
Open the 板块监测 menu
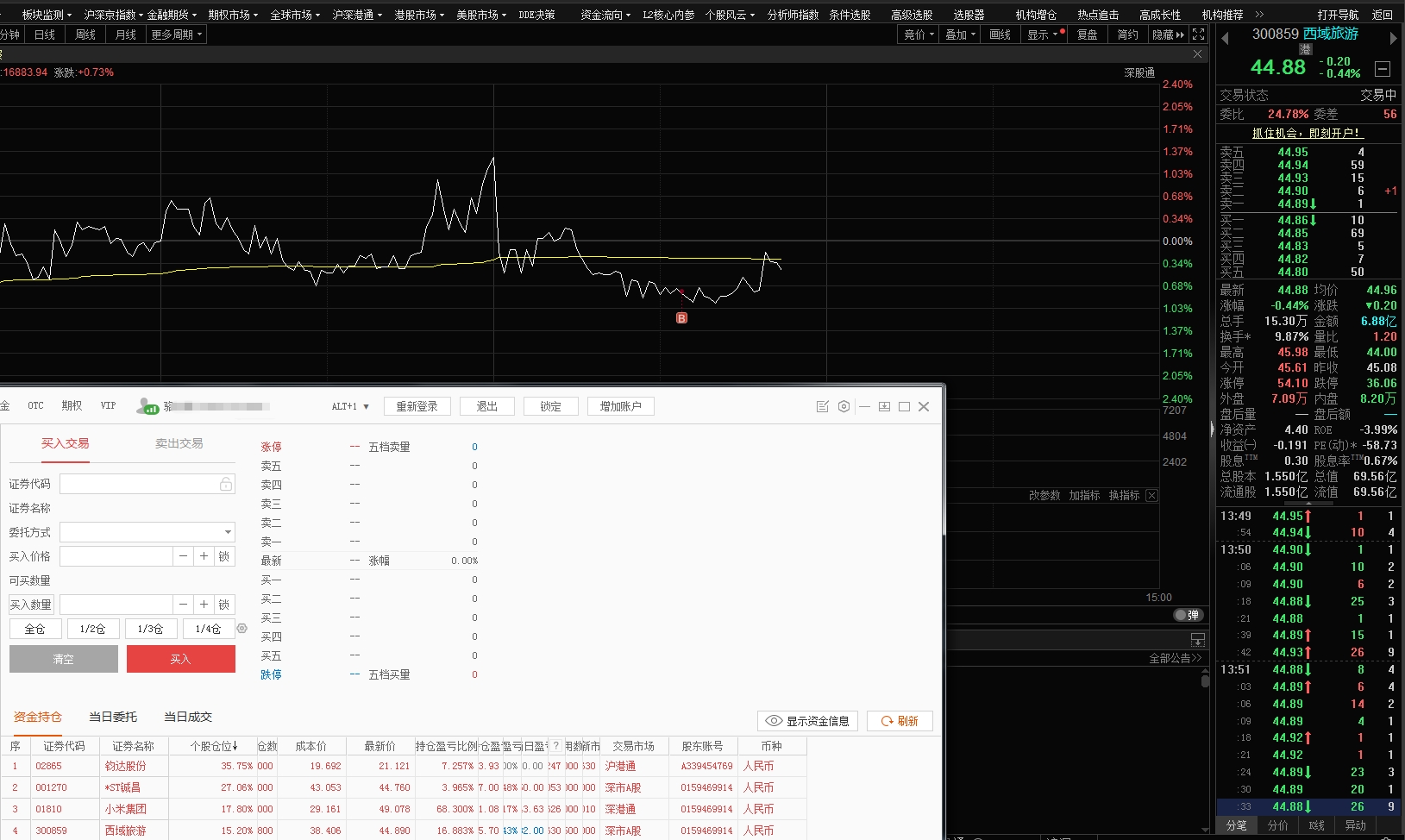click(x=47, y=15)
